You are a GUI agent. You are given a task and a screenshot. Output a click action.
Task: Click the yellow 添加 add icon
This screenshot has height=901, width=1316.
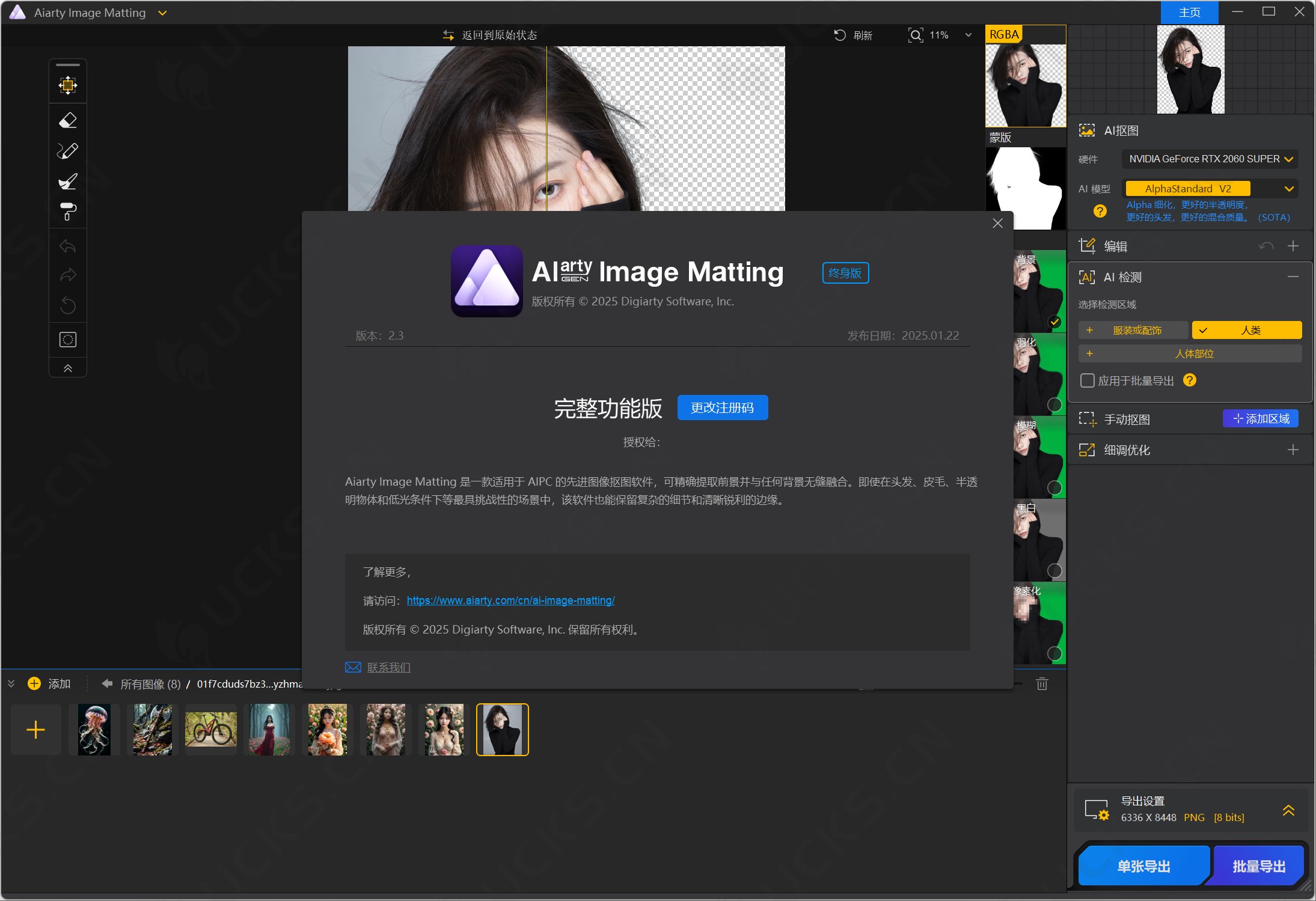point(34,683)
